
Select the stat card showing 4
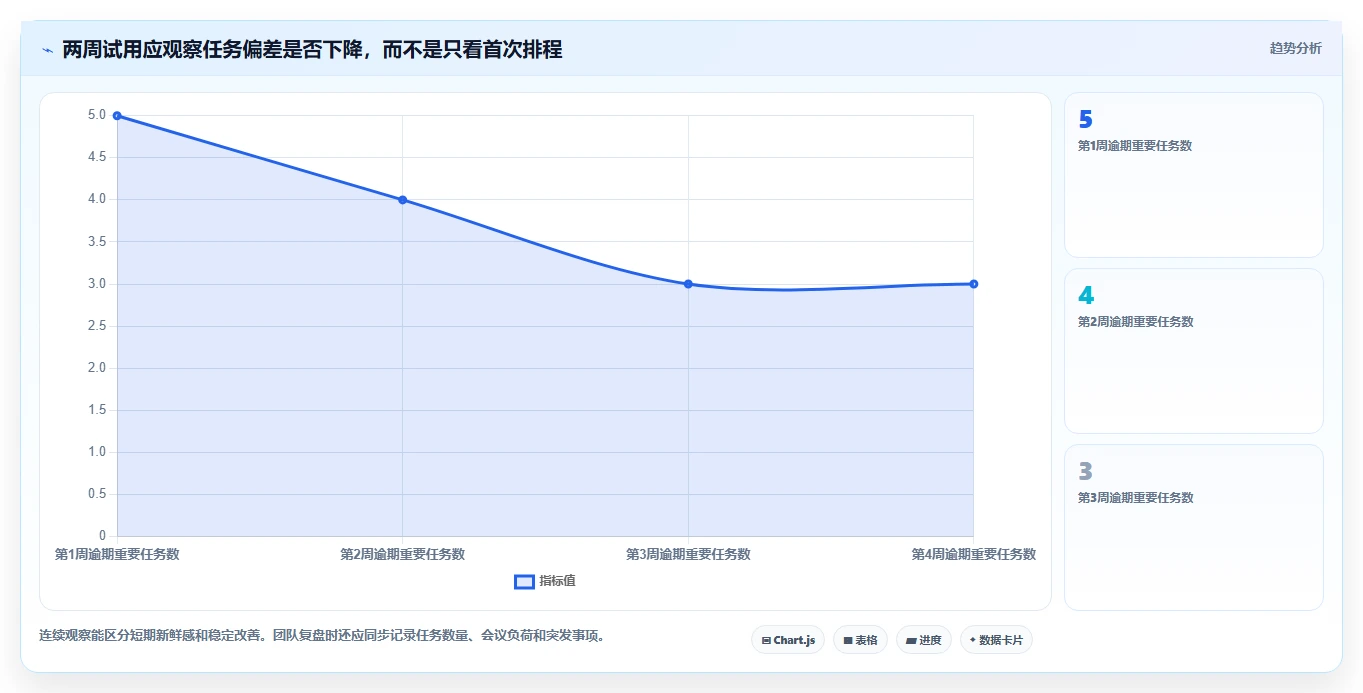1194,351
